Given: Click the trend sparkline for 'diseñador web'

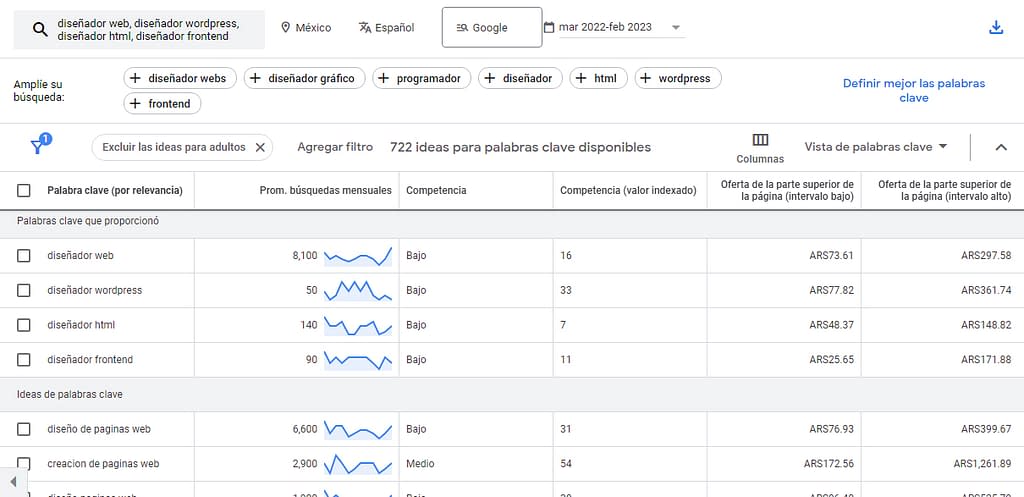Looking at the screenshot, I should click(358, 256).
